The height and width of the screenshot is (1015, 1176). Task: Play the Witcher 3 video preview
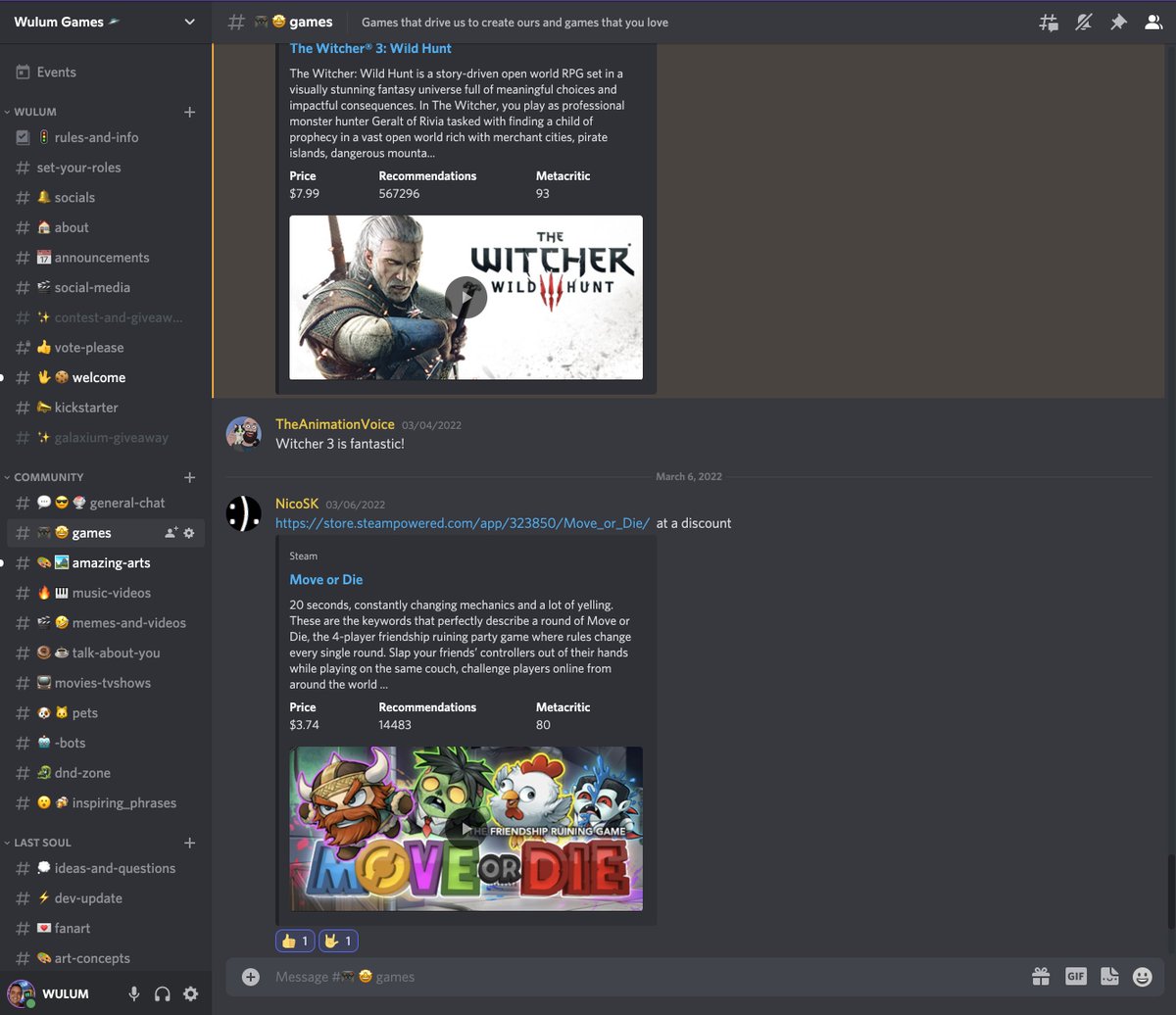(x=466, y=298)
